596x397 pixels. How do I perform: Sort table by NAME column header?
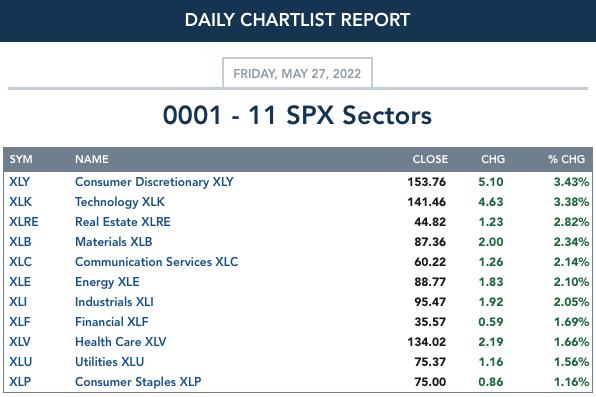(92, 159)
